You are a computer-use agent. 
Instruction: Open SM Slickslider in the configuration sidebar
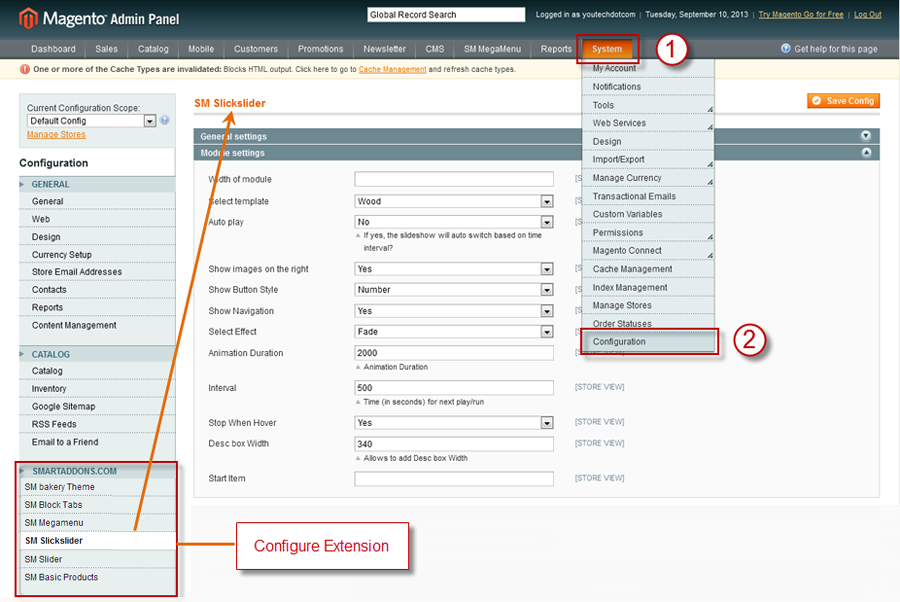coord(97,541)
